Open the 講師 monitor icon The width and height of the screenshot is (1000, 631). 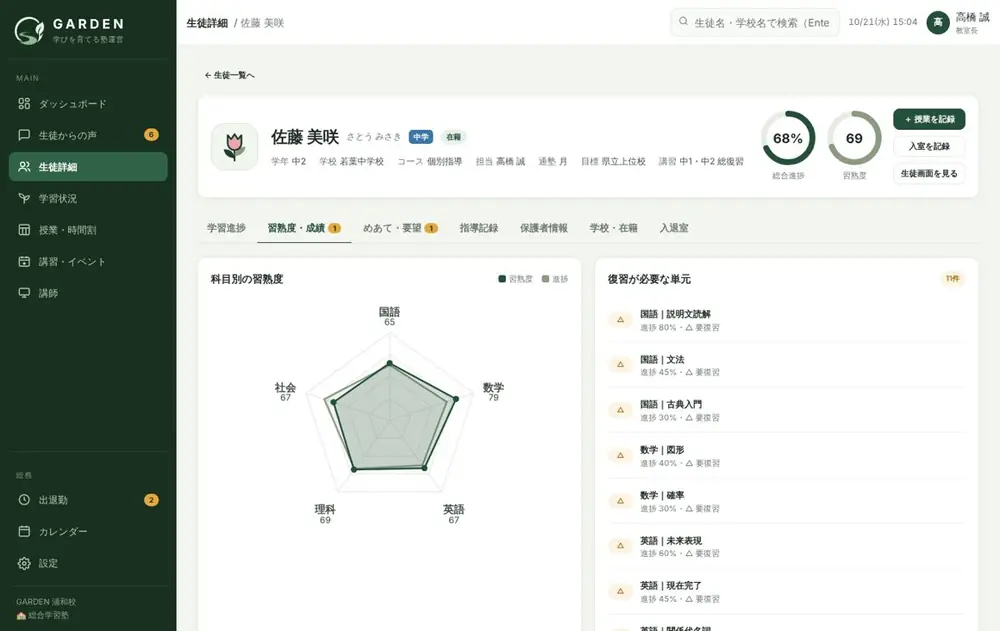pyautogui.click(x=24, y=293)
